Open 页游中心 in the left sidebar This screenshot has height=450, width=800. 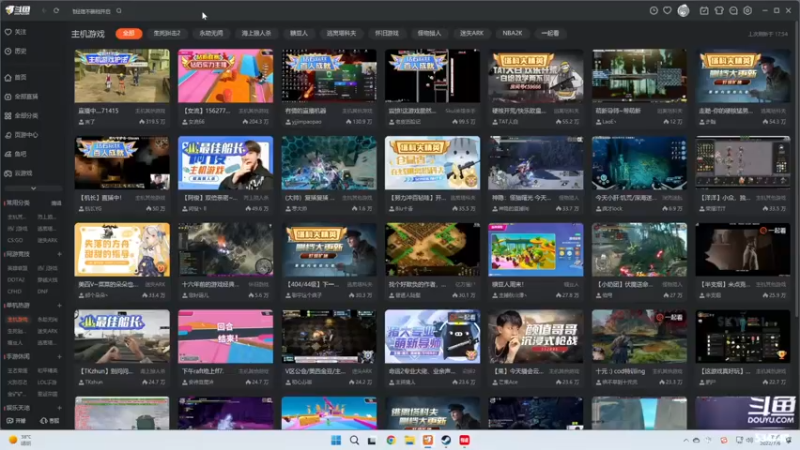(21, 135)
